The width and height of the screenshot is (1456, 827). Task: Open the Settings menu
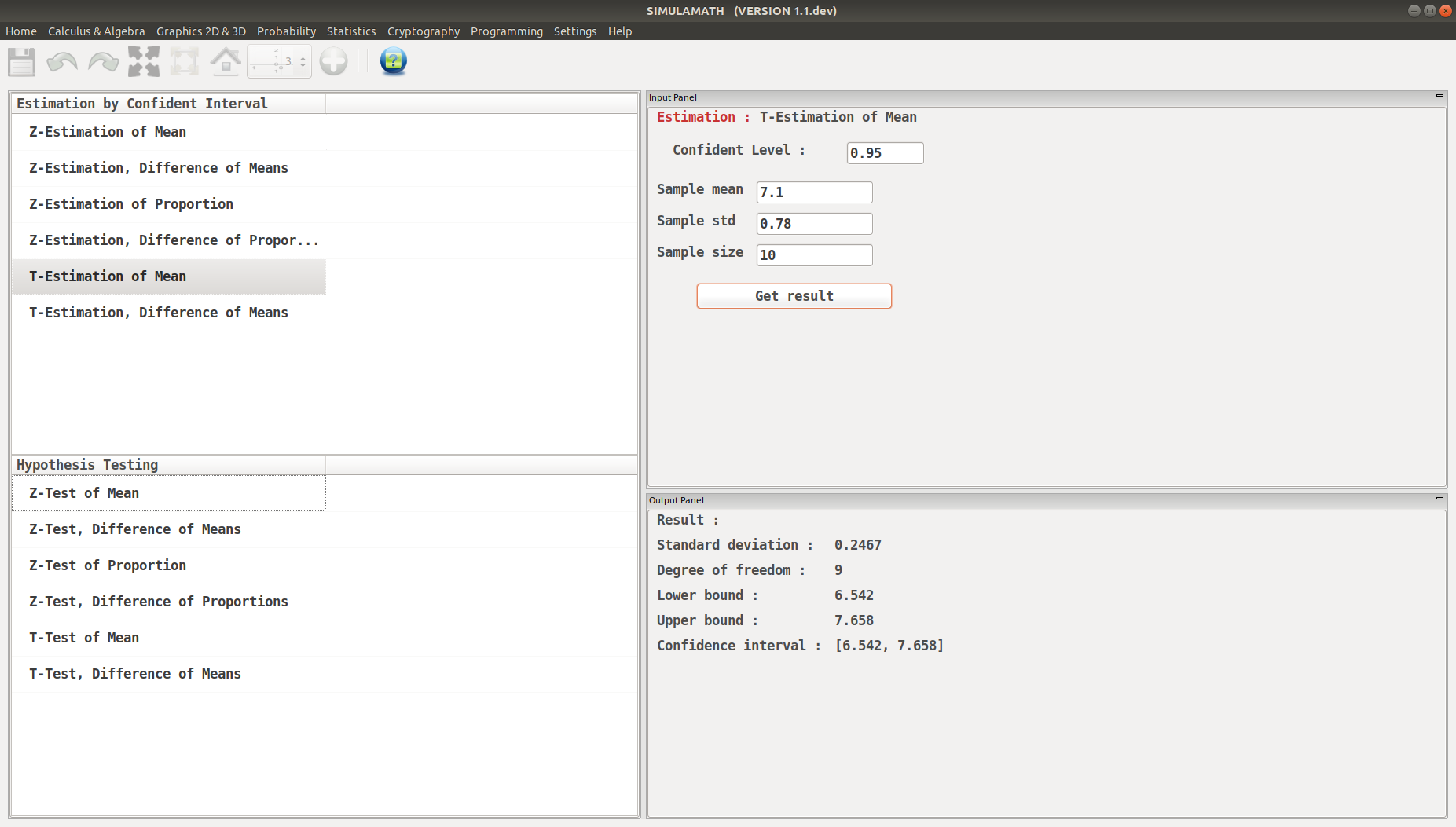point(575,31)
